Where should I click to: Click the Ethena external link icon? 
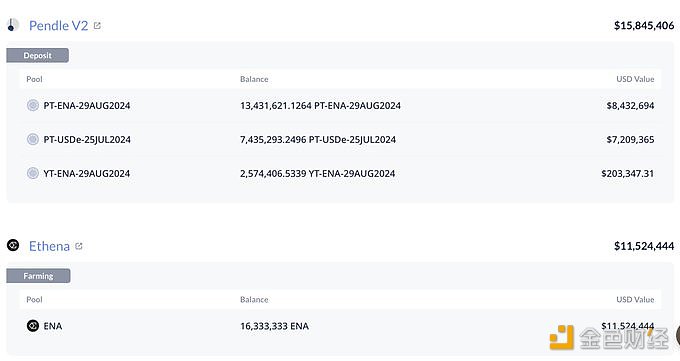[x=78, y=246]
